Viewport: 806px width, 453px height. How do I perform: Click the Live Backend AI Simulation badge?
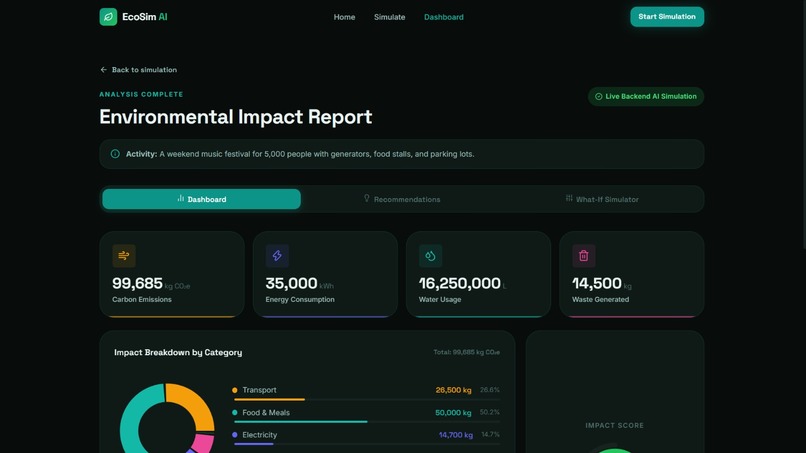646,97
